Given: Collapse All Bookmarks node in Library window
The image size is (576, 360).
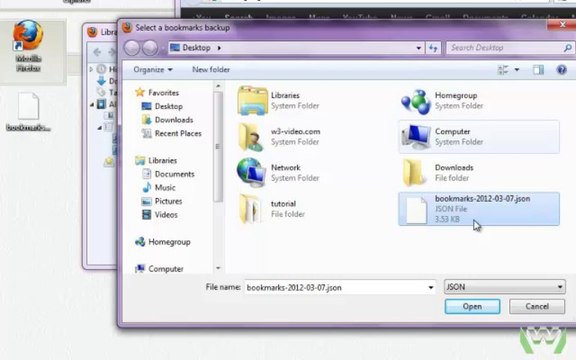Looking at the screenshot, I should coord(92,105).
